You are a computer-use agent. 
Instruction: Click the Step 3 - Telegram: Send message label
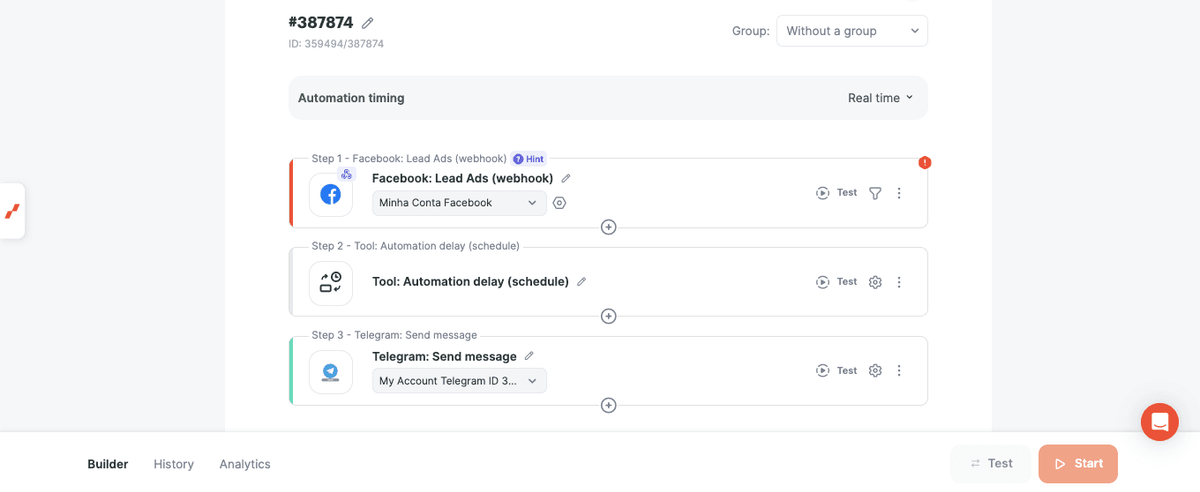click(394, 335)
